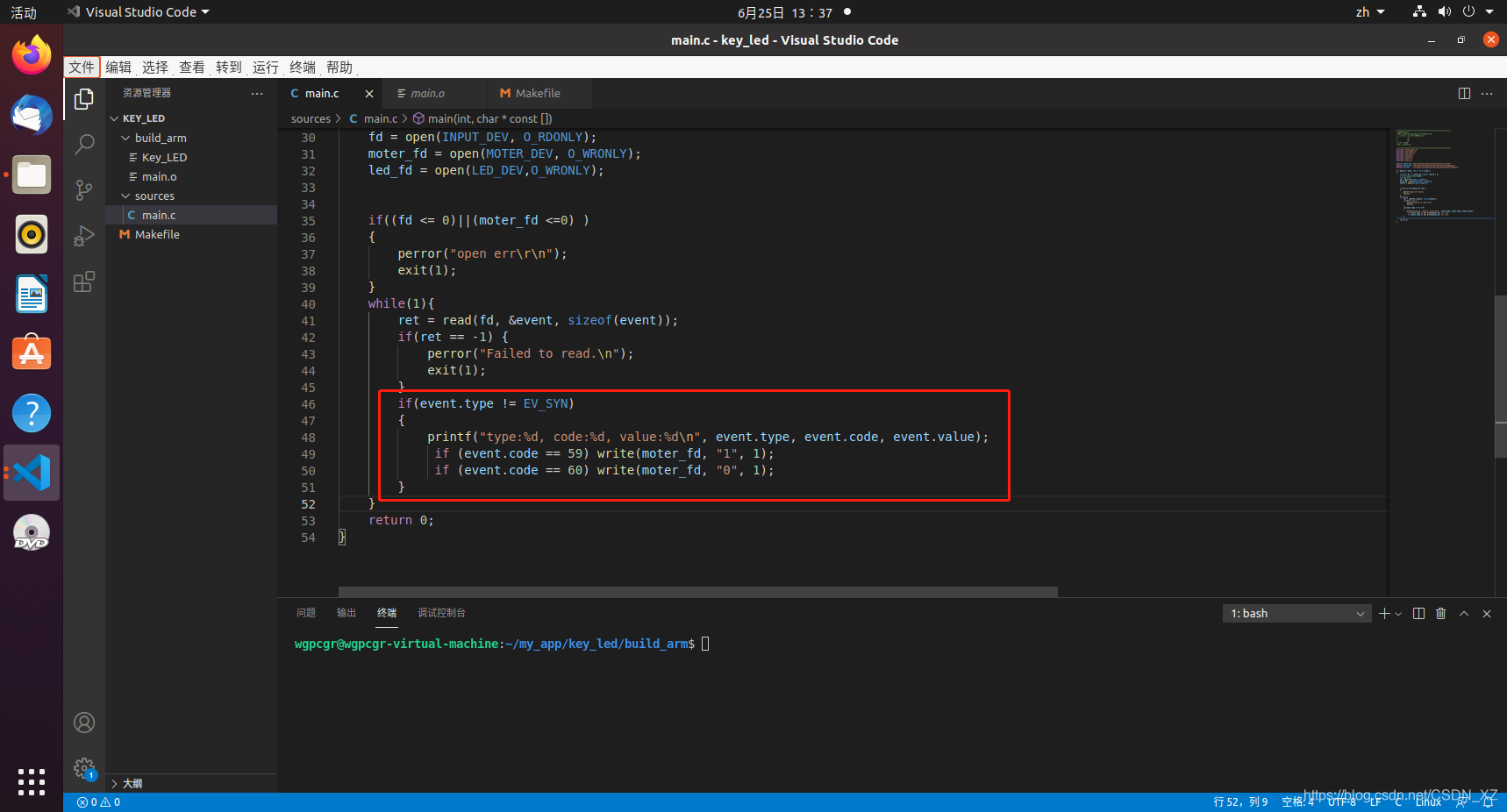Image resolution: width=1507 pixels, height=812 pixels.
Task: Open the Visual Studio Code app menu
Action: [139, 12]
